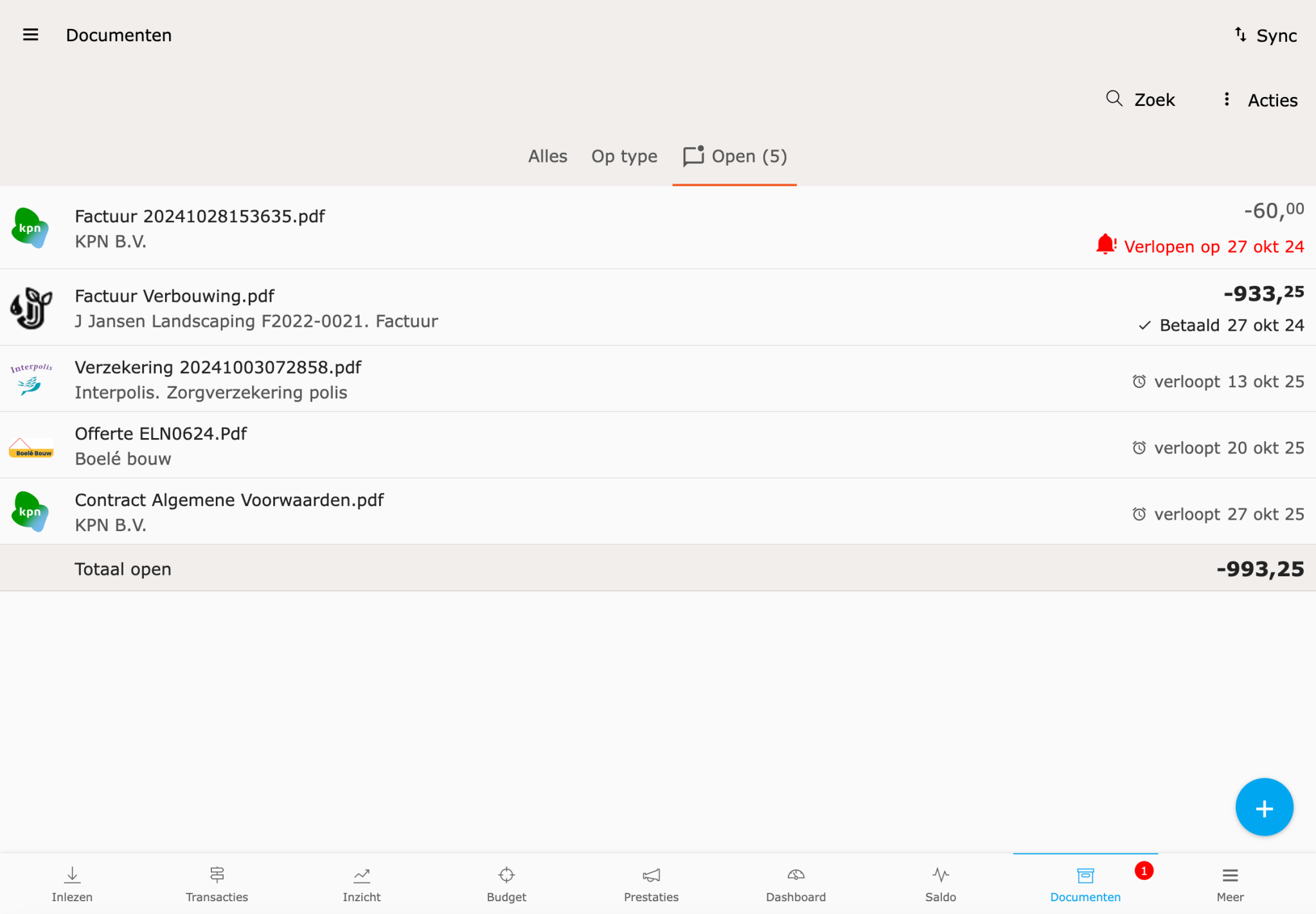Click the Boelé Bouw logo
1316x914 pixels.
tap(30, 447)
